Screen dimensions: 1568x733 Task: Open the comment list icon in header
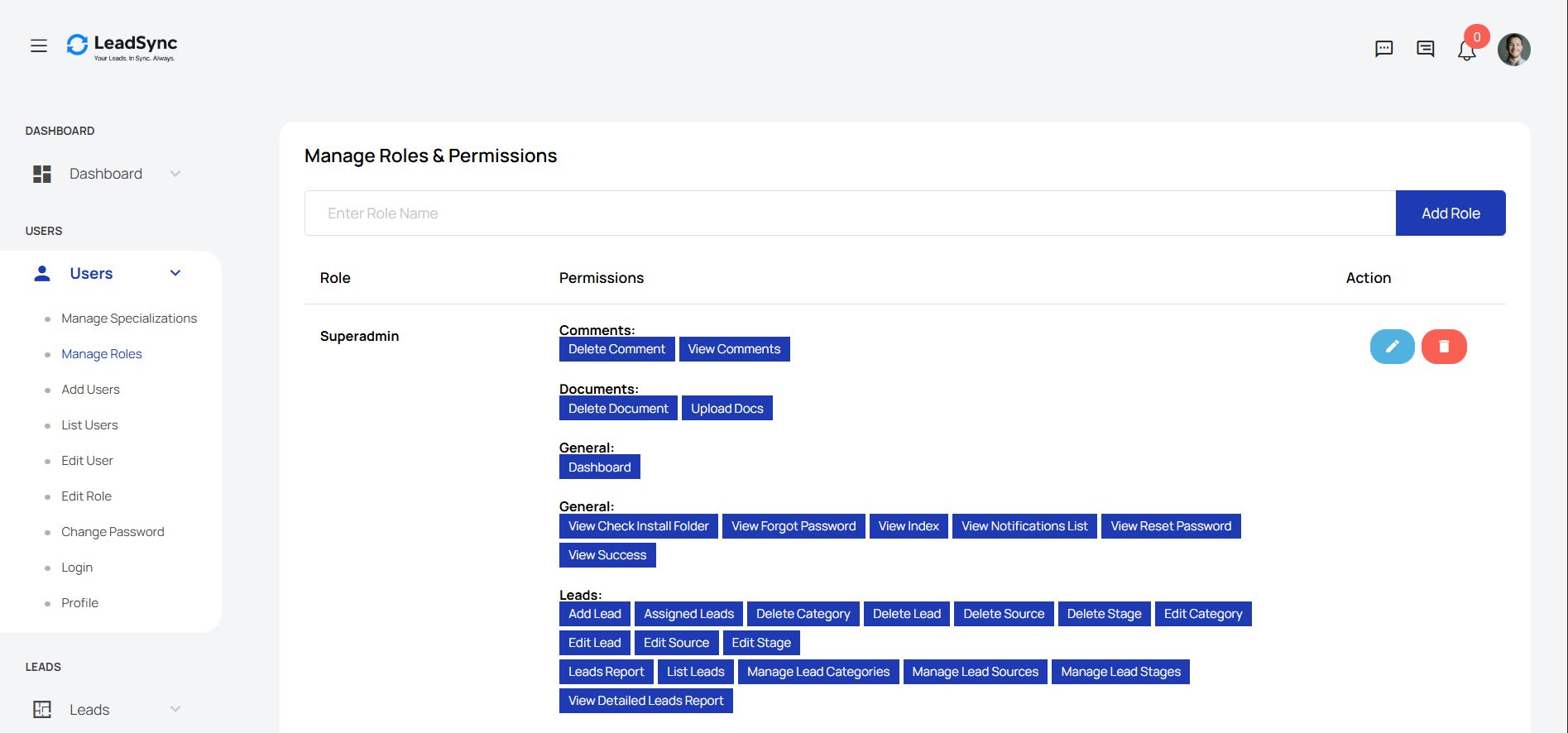[x=1425, y=49]
